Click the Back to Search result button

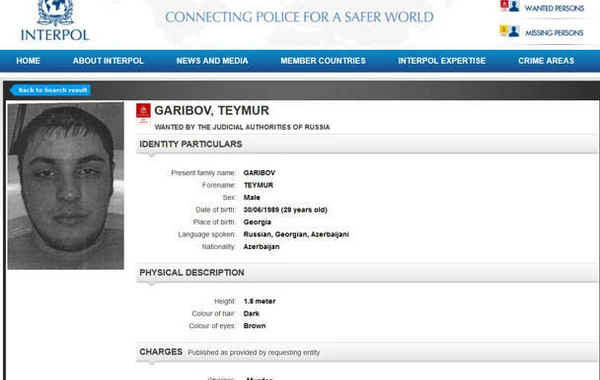click(51, 90)
